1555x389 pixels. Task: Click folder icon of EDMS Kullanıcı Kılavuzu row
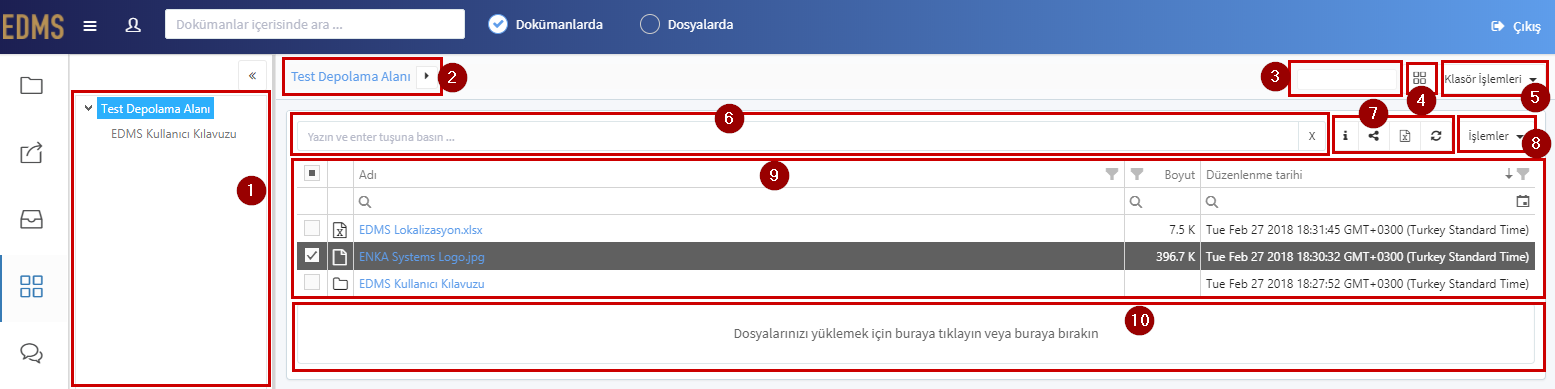pyautogui.click(x=340, y=284)
